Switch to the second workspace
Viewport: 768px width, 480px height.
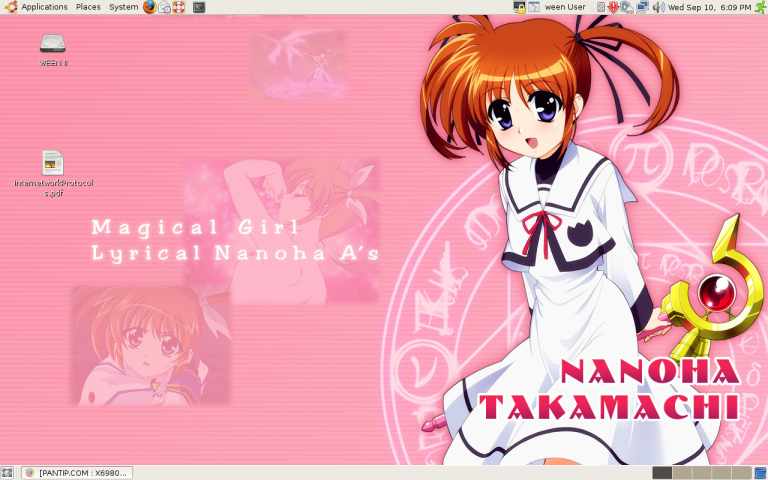(682, 473)
